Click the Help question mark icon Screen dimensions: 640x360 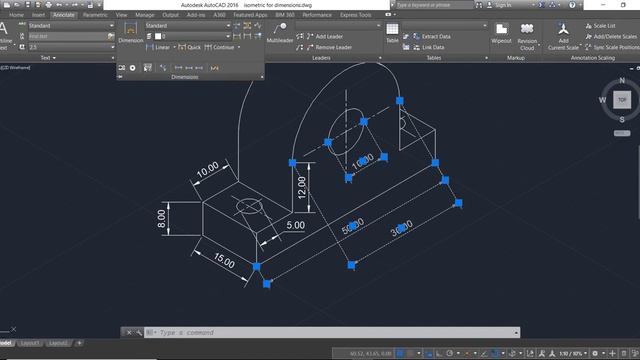point(572,5)
